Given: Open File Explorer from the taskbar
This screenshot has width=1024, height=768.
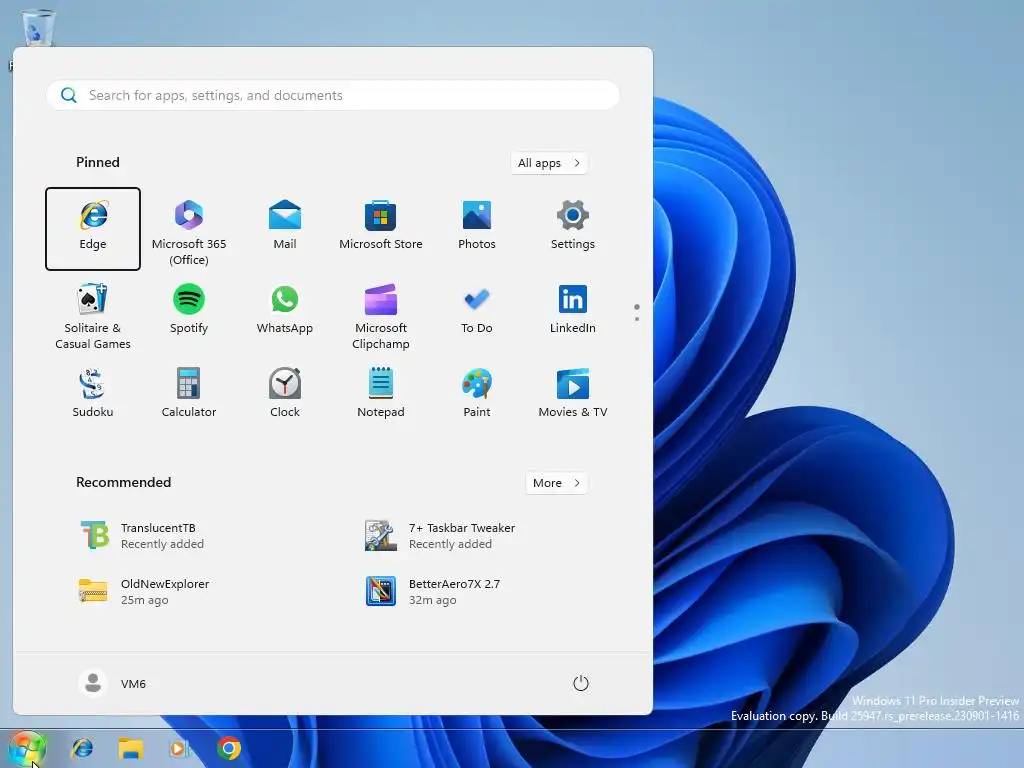Looking at the screenshot, I should click(x=131, y=748).
